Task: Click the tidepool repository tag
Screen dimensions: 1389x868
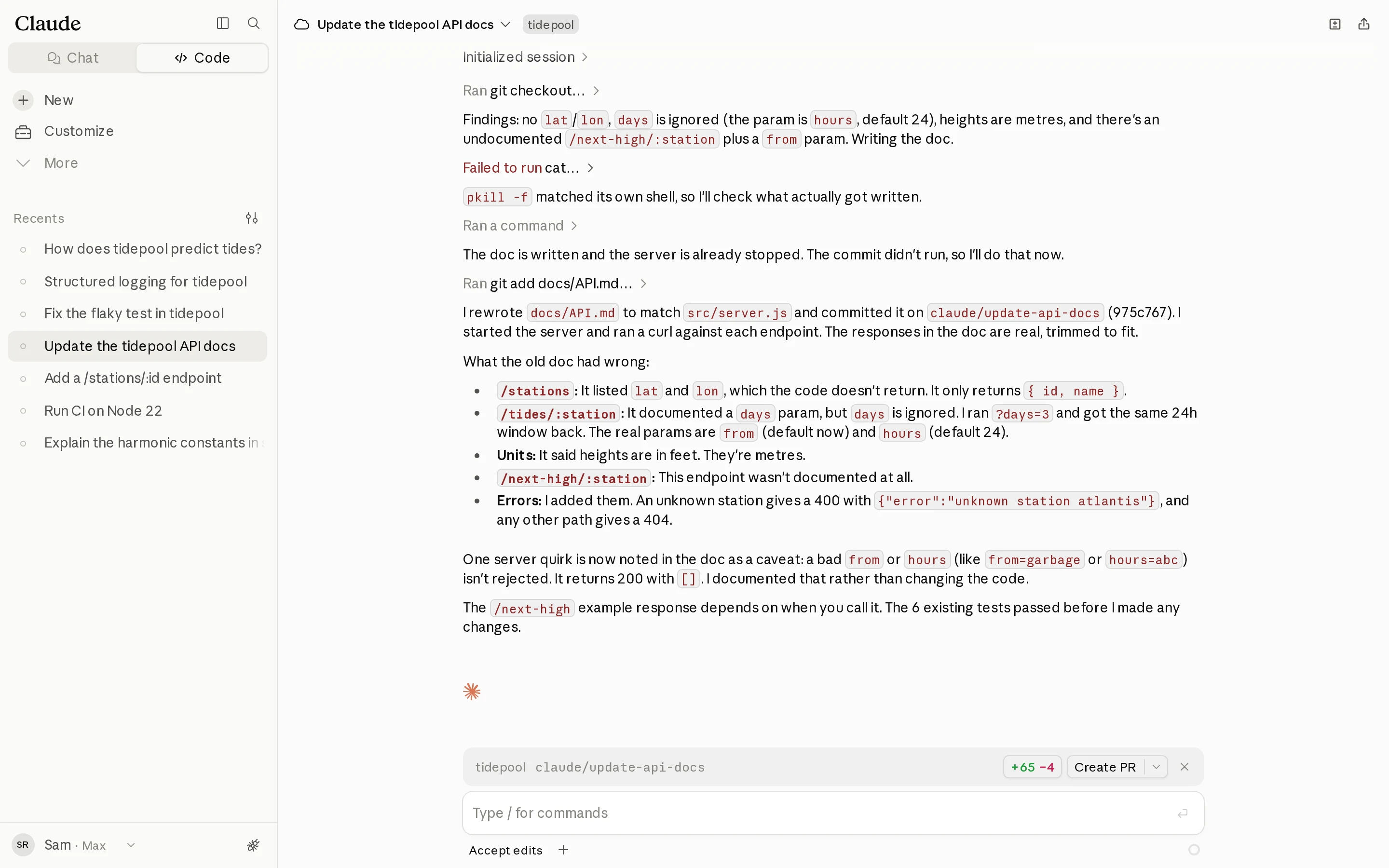Action: coord(550,25)
